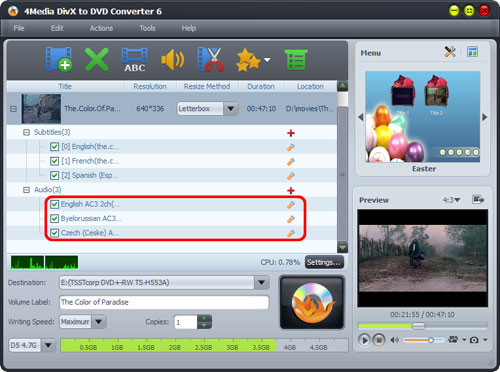Open the clip scissors tool
500x372 pixels.
coord(210,59)
